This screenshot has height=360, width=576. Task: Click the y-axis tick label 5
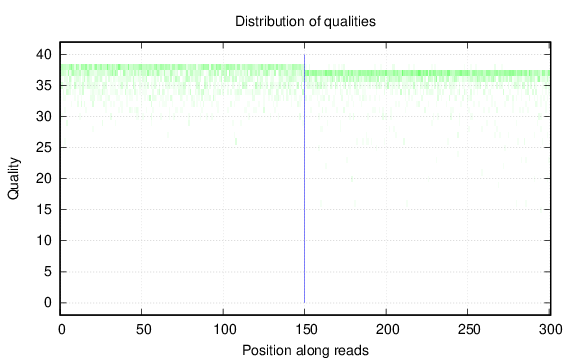click(48, 272)
